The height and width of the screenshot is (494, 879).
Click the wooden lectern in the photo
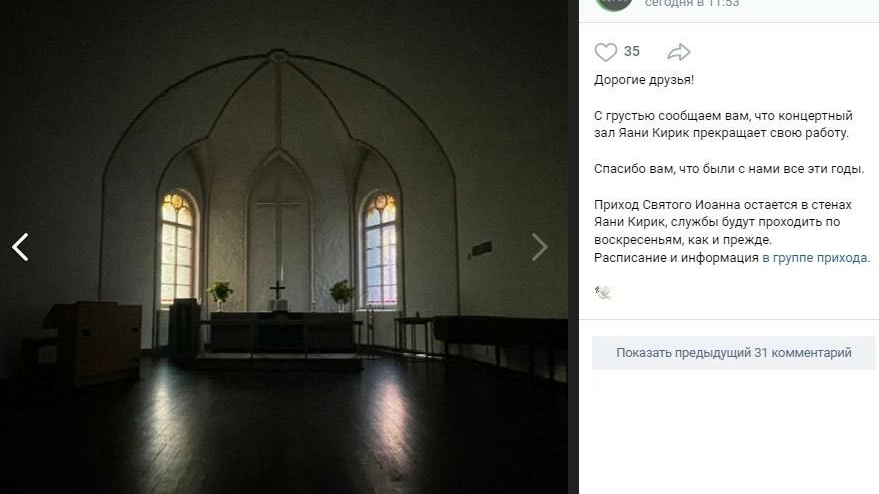click(92, 342)
